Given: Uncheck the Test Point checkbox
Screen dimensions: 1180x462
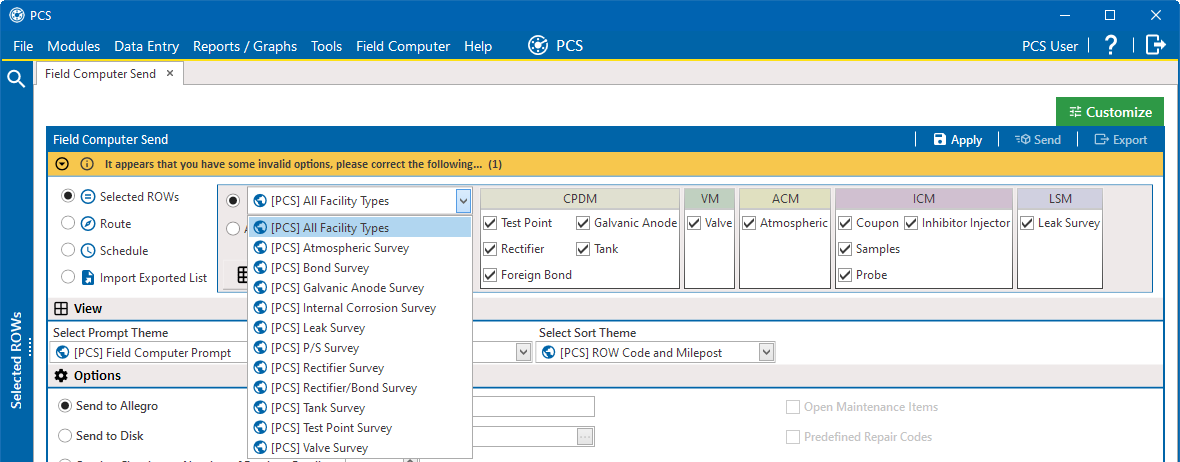Looking at the screenshot, I should tap(490, 223).
